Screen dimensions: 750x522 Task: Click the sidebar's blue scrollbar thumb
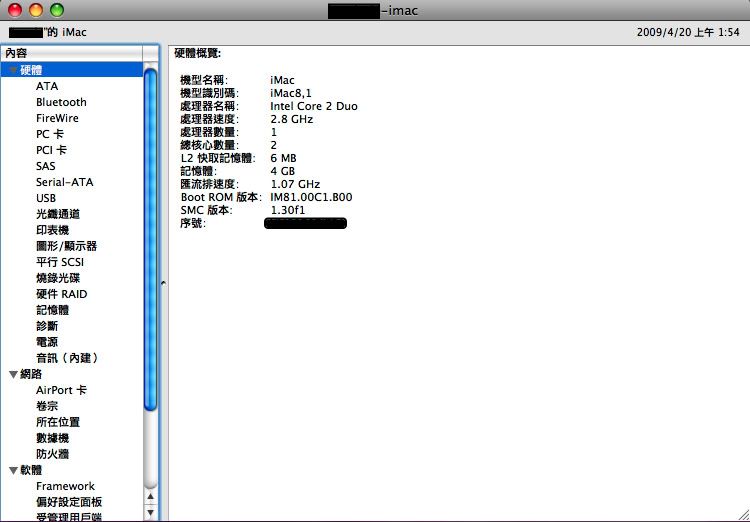(x=150, y=239)
